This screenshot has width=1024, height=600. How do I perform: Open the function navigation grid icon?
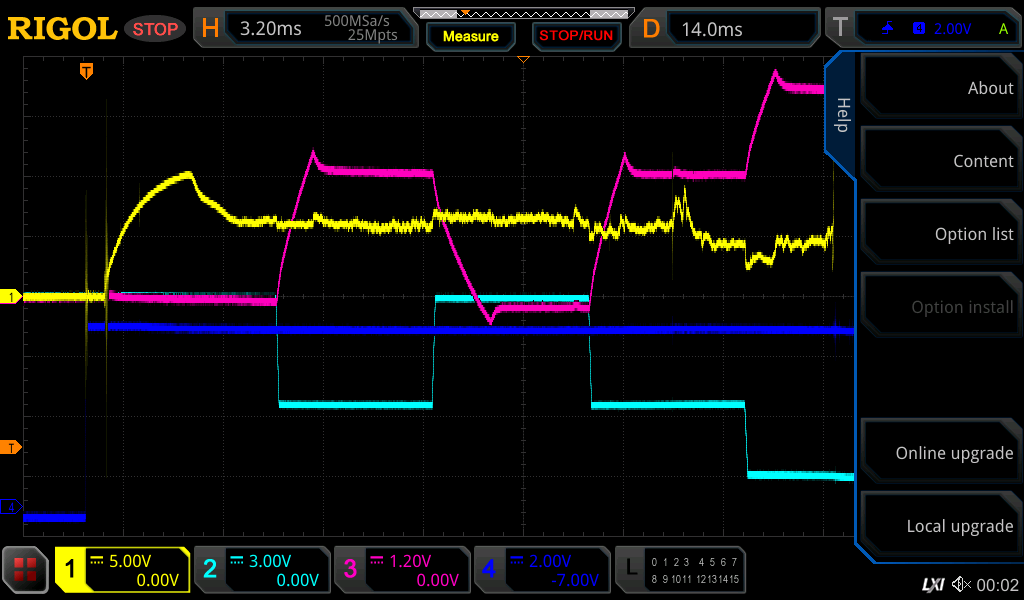click(26, 570)
